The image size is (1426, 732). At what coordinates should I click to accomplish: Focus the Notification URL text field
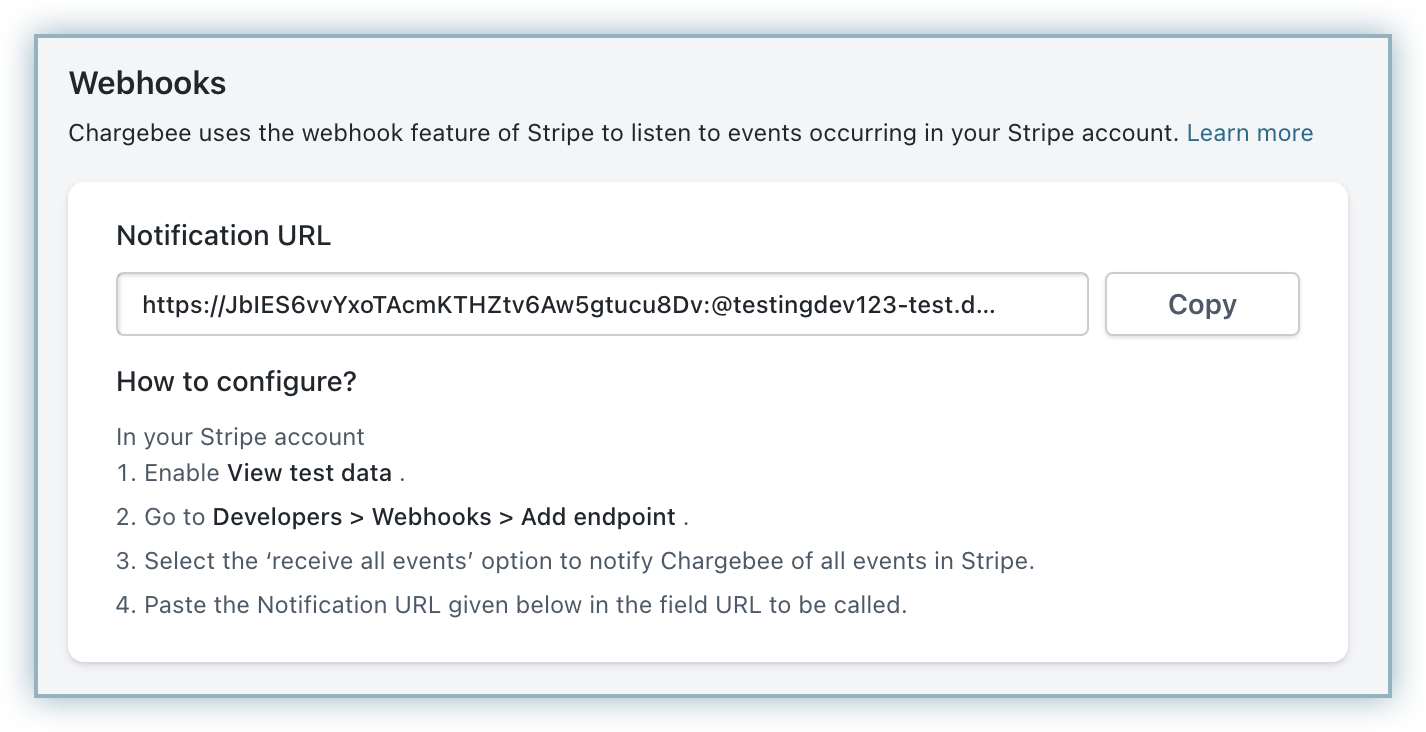[602, 304]
